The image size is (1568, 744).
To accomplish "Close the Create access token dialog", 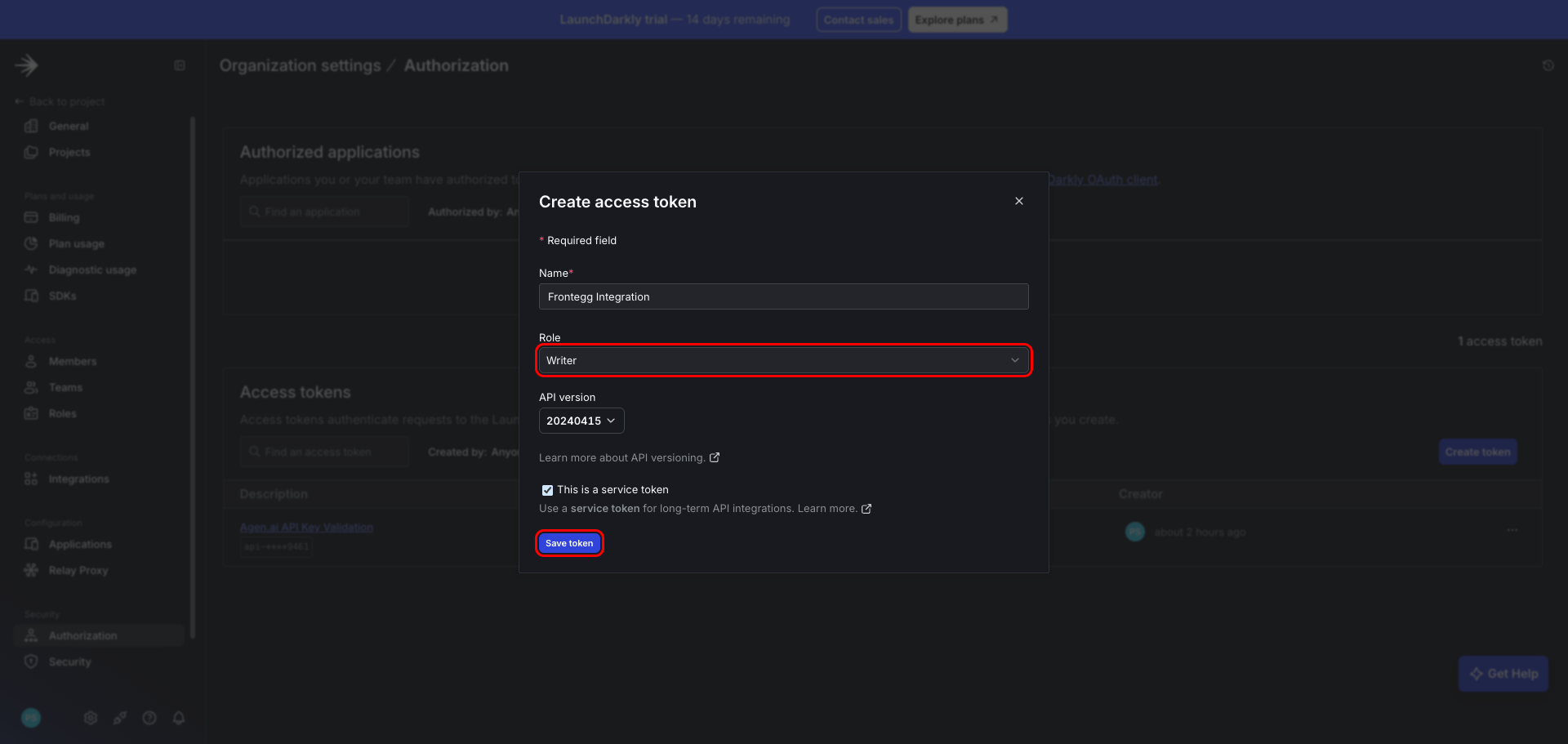I will (x=1019, y=201).
